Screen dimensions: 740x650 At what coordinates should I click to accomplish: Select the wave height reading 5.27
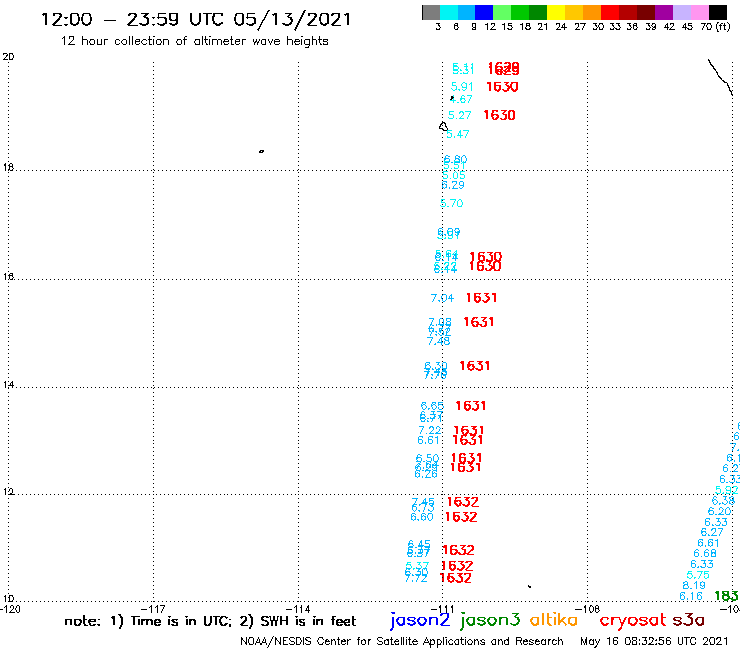point(459,115)
